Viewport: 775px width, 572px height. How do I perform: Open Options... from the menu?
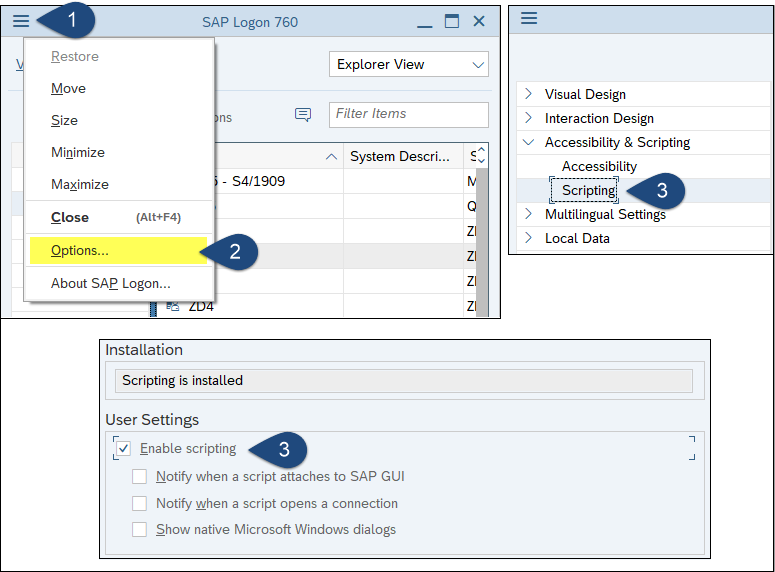pos(119,250)
